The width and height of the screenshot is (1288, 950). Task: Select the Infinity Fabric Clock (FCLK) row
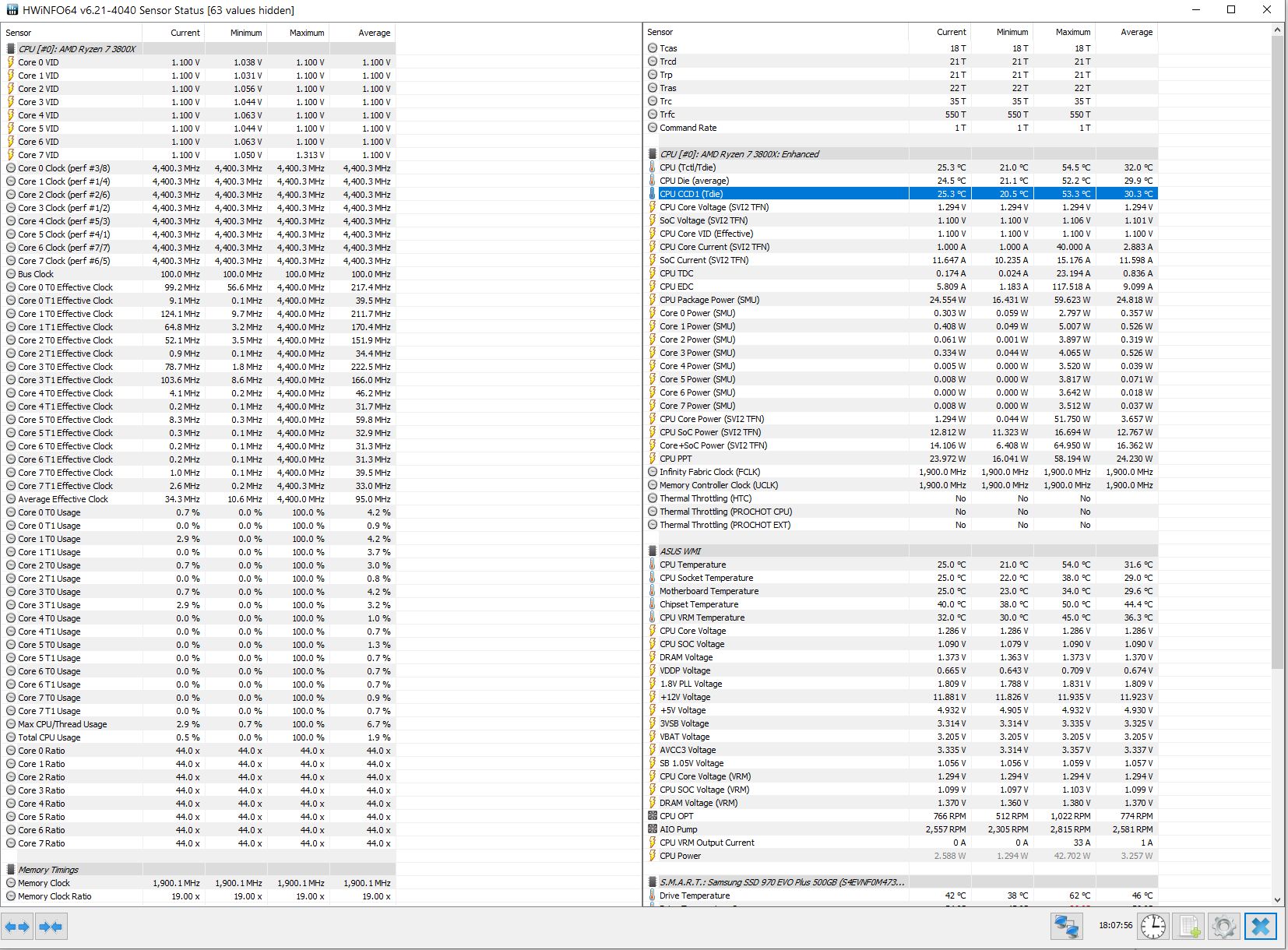coord(709,472)
